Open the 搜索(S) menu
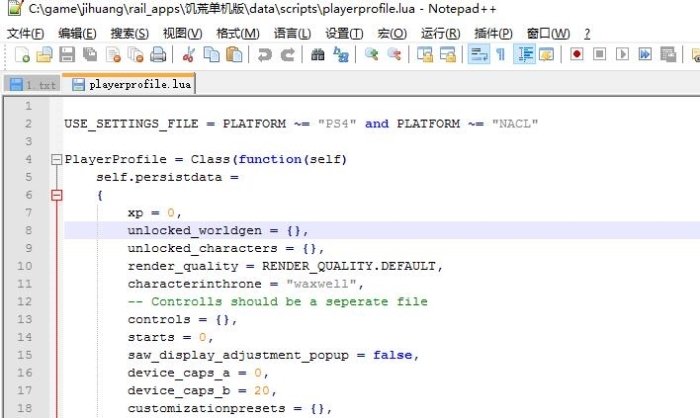 coord(129,33)
